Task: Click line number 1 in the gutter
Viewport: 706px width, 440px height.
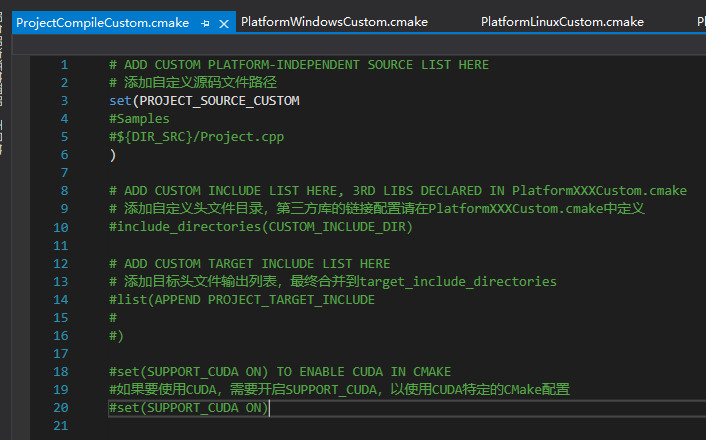Action: tap(64, 65)
